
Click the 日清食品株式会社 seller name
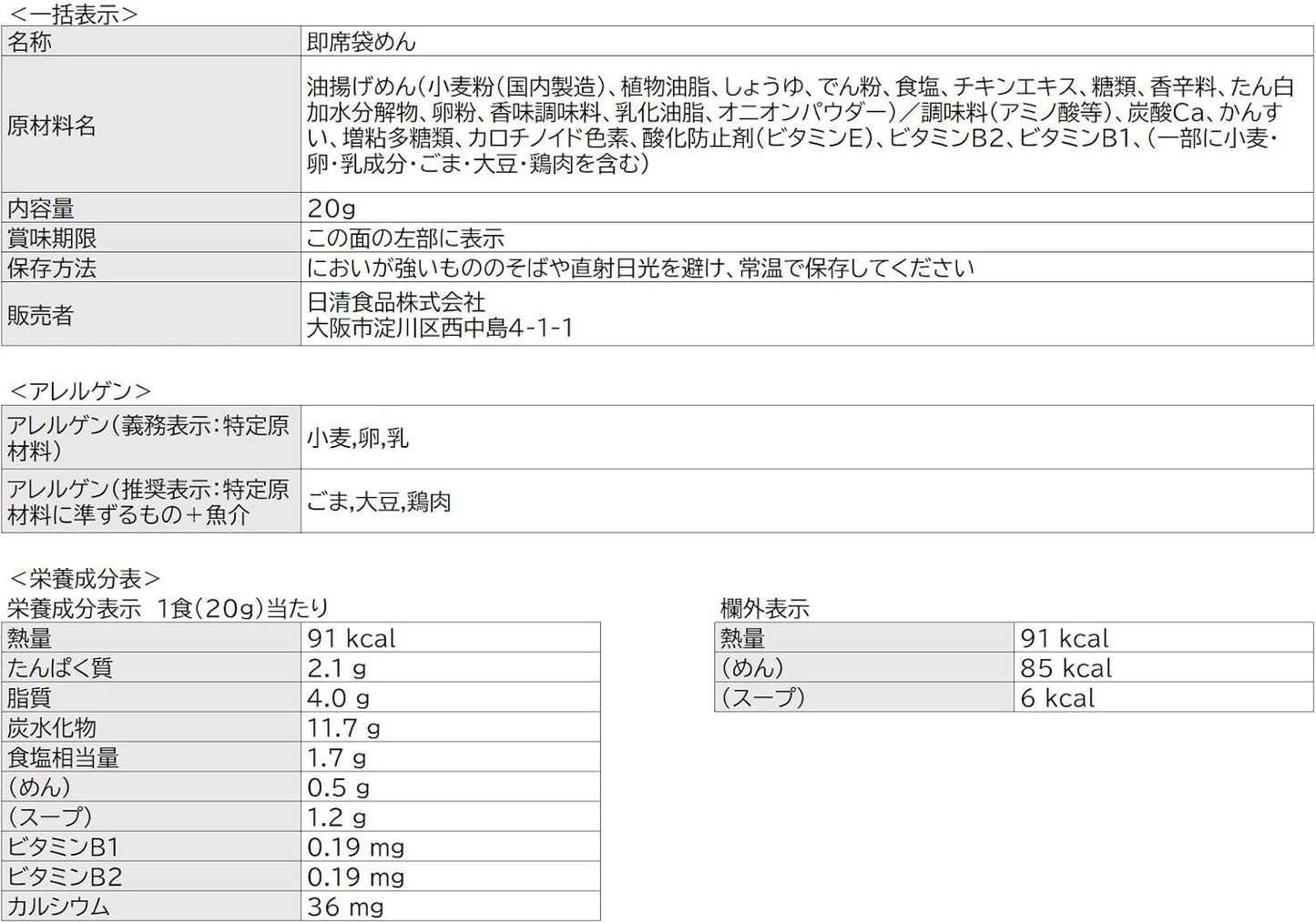click(396, 302)
